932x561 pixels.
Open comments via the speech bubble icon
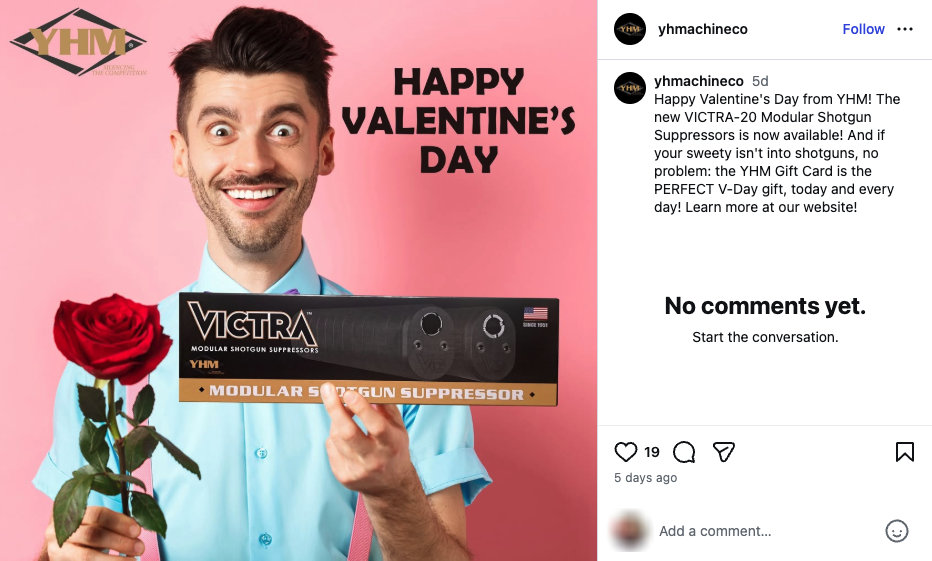[x=684, y=452]
